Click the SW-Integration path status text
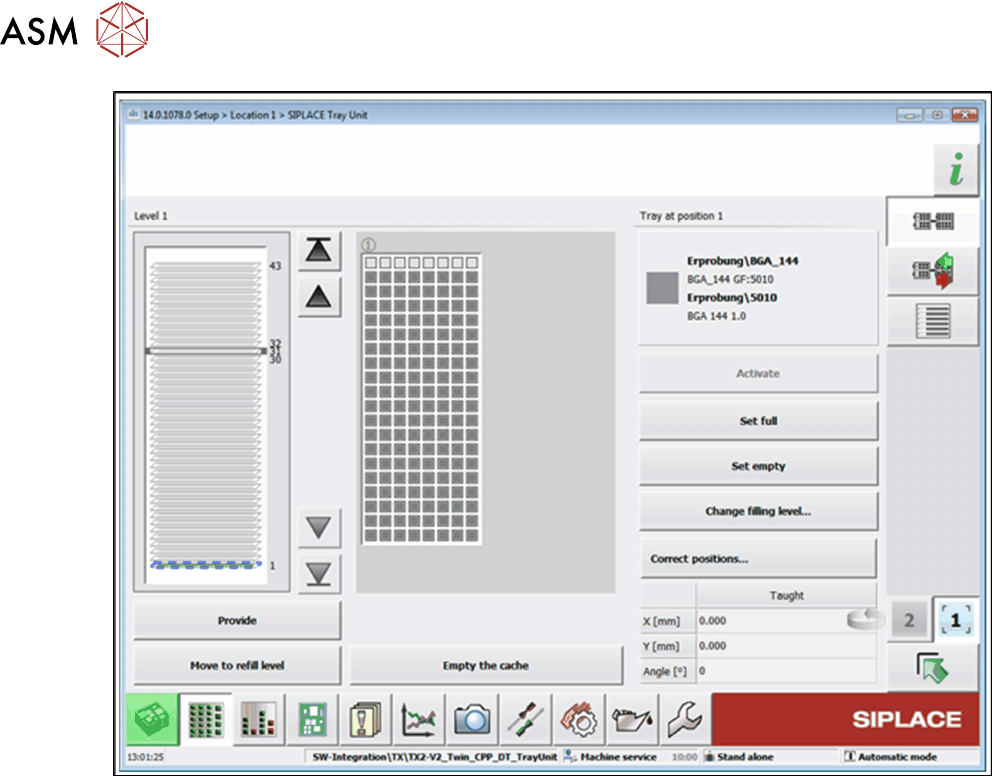This screenshot has width=992, height=776. click(435, 756)
